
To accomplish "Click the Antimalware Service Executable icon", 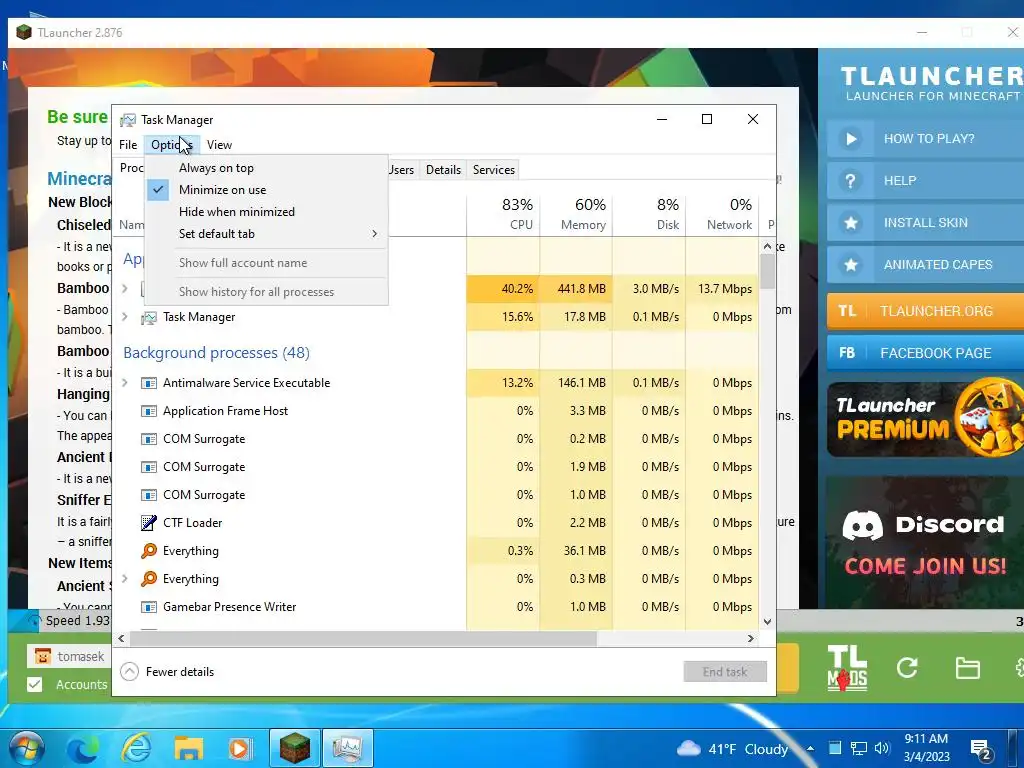I will tap(149, 383).
